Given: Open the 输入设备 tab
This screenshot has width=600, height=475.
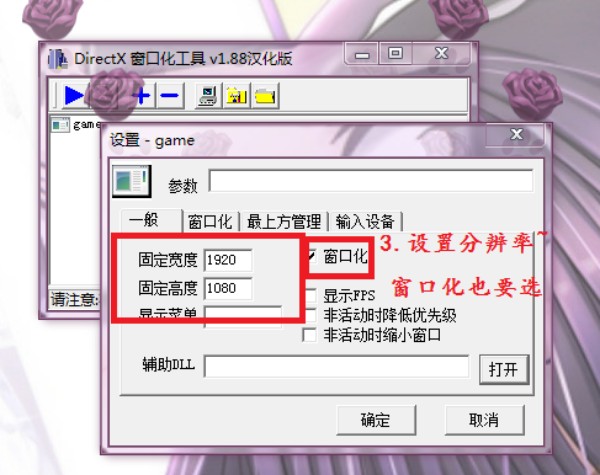Looking at the screenshot, I should point(365,221).
